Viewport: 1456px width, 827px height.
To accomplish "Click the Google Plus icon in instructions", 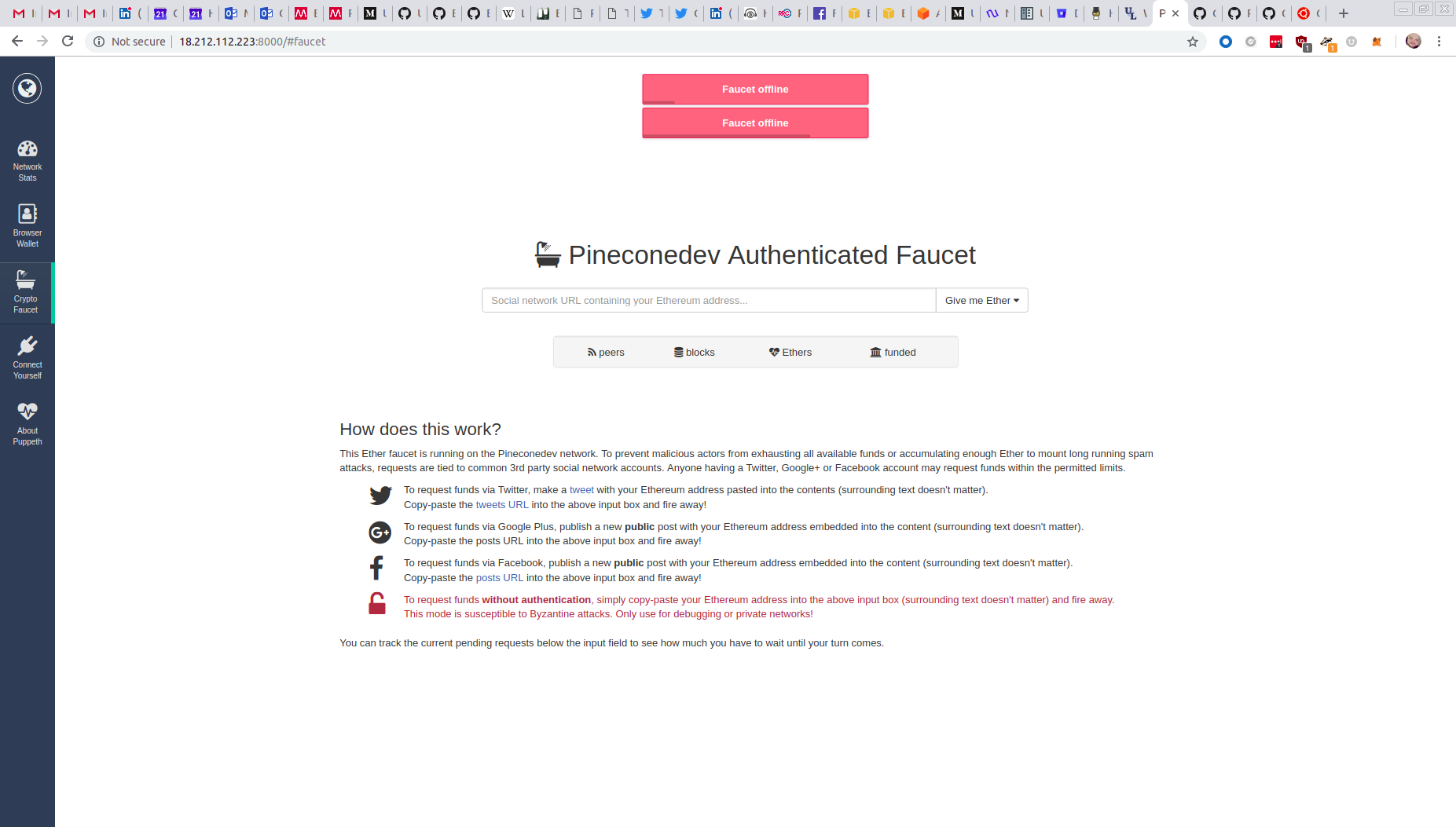I will (380, 532).
